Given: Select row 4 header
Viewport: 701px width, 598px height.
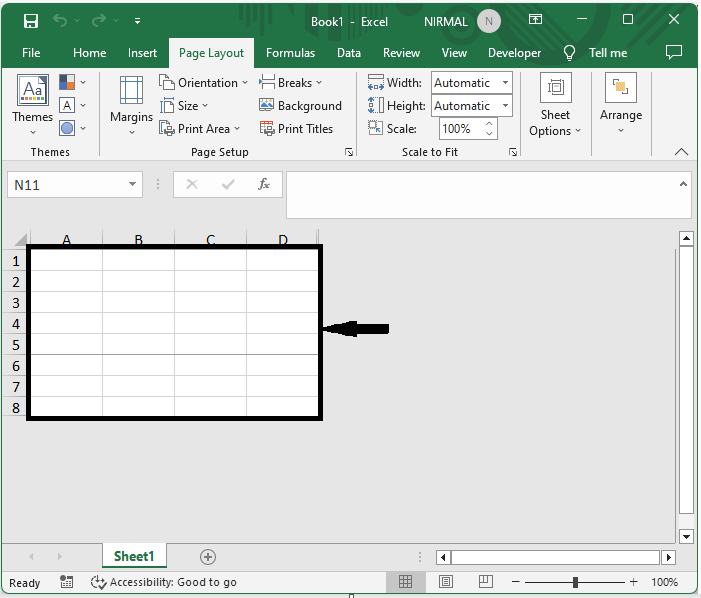Looking at the screenshot, I should tap(16, 324).
